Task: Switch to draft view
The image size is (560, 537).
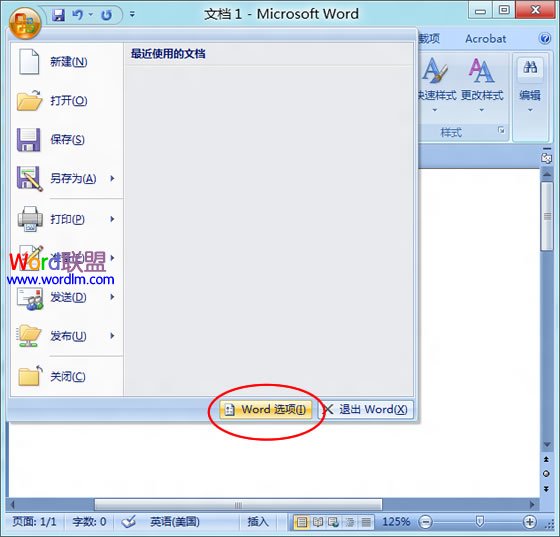Action: coord(366,522)
